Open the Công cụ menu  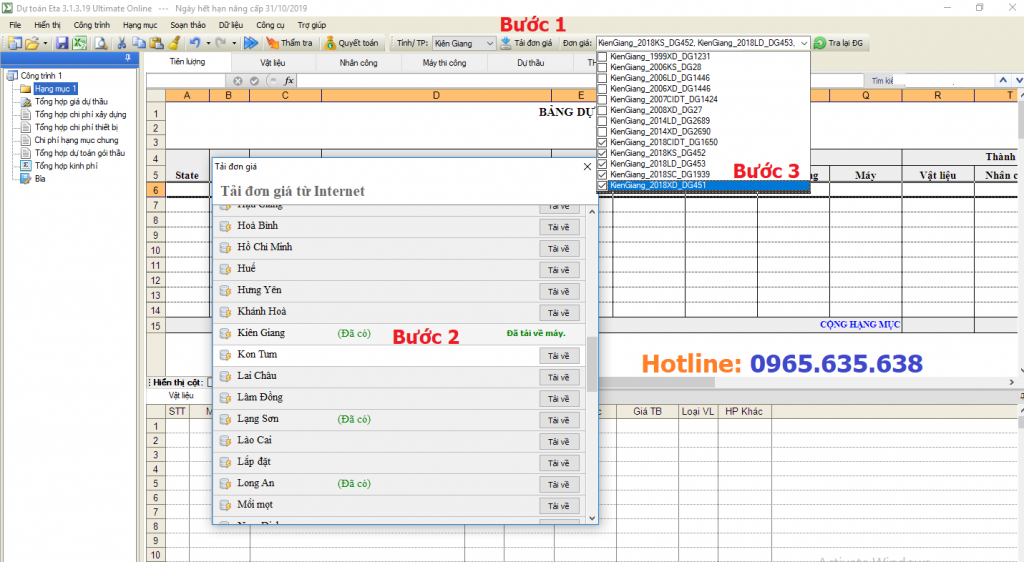click(270, 23)
